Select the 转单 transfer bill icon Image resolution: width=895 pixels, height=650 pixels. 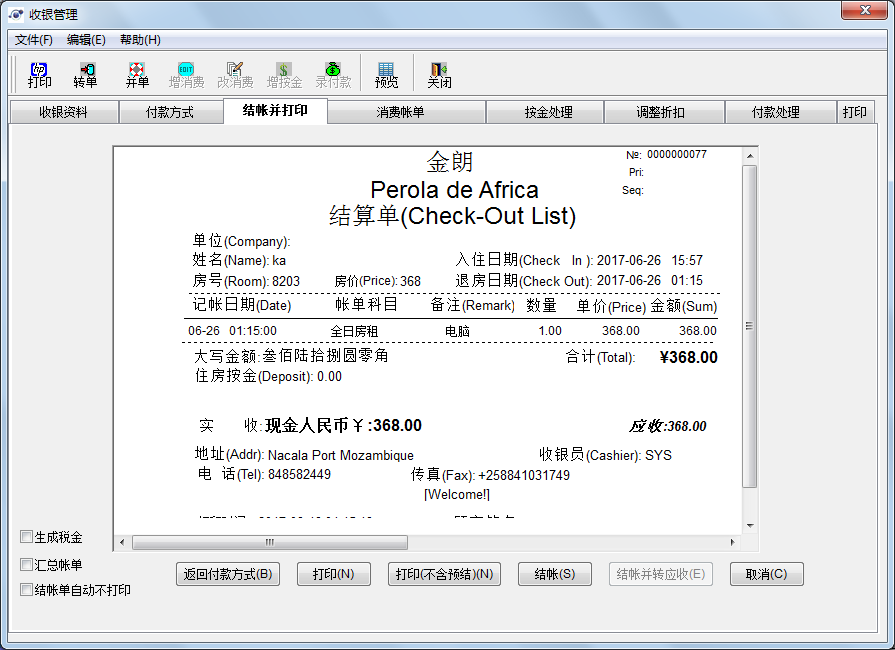pyautogui.click(x=85, y=74)
